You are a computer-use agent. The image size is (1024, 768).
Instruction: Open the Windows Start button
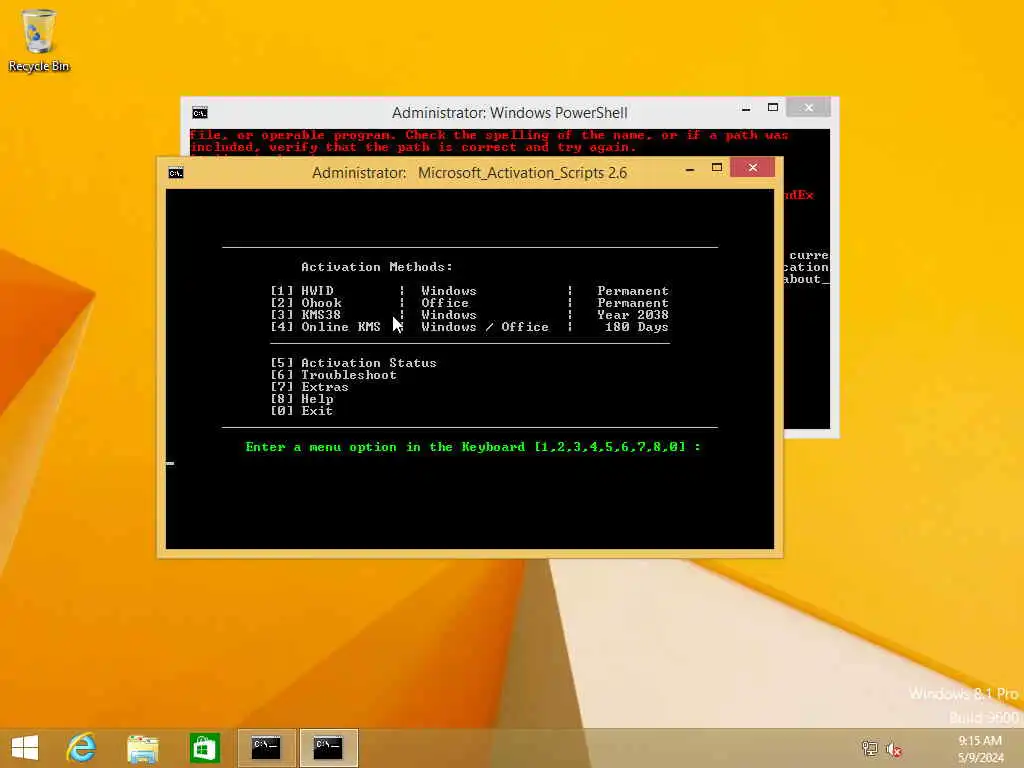coord(25,748)
